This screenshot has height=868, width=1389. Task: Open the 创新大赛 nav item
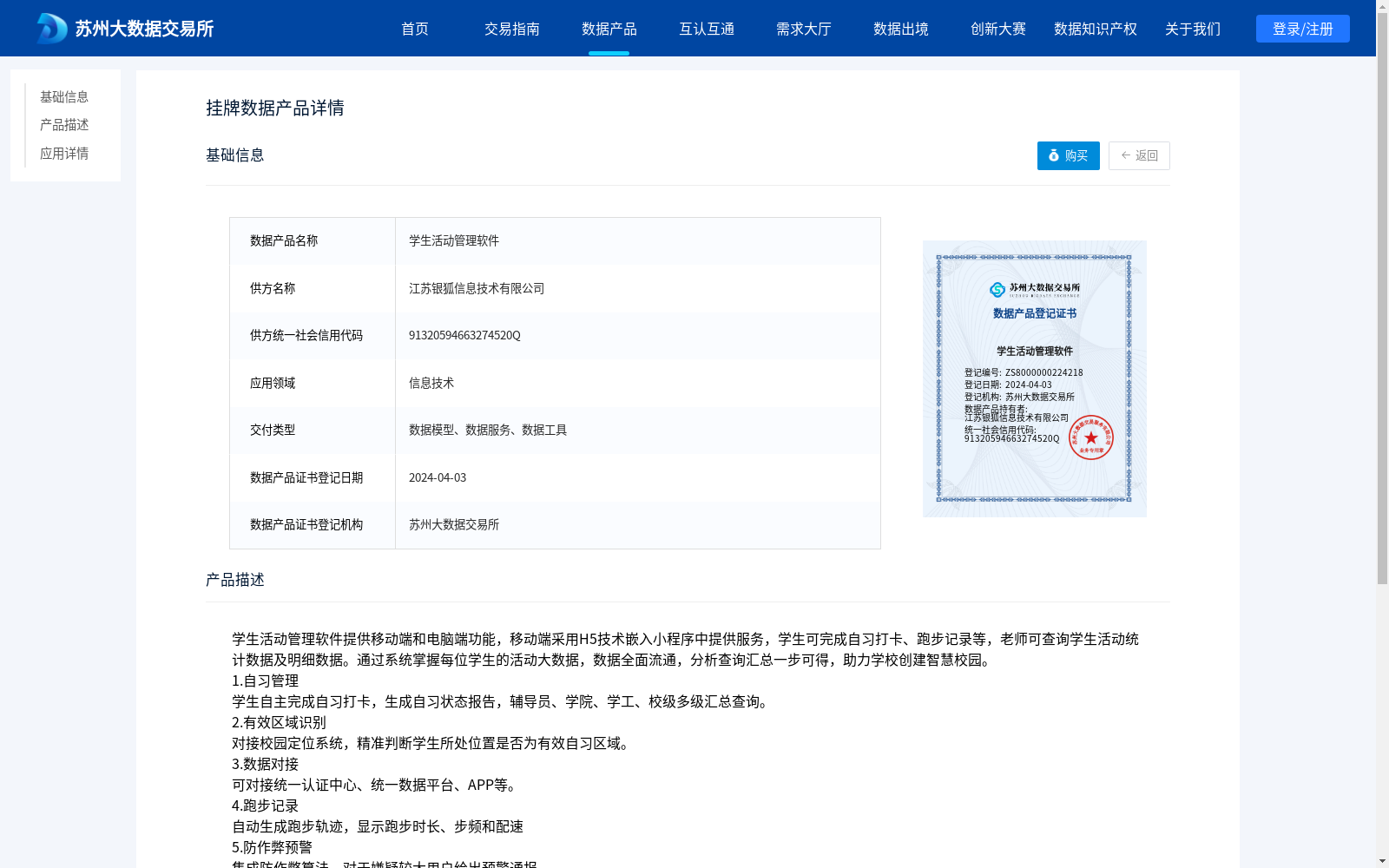click(x=998, y=29)
